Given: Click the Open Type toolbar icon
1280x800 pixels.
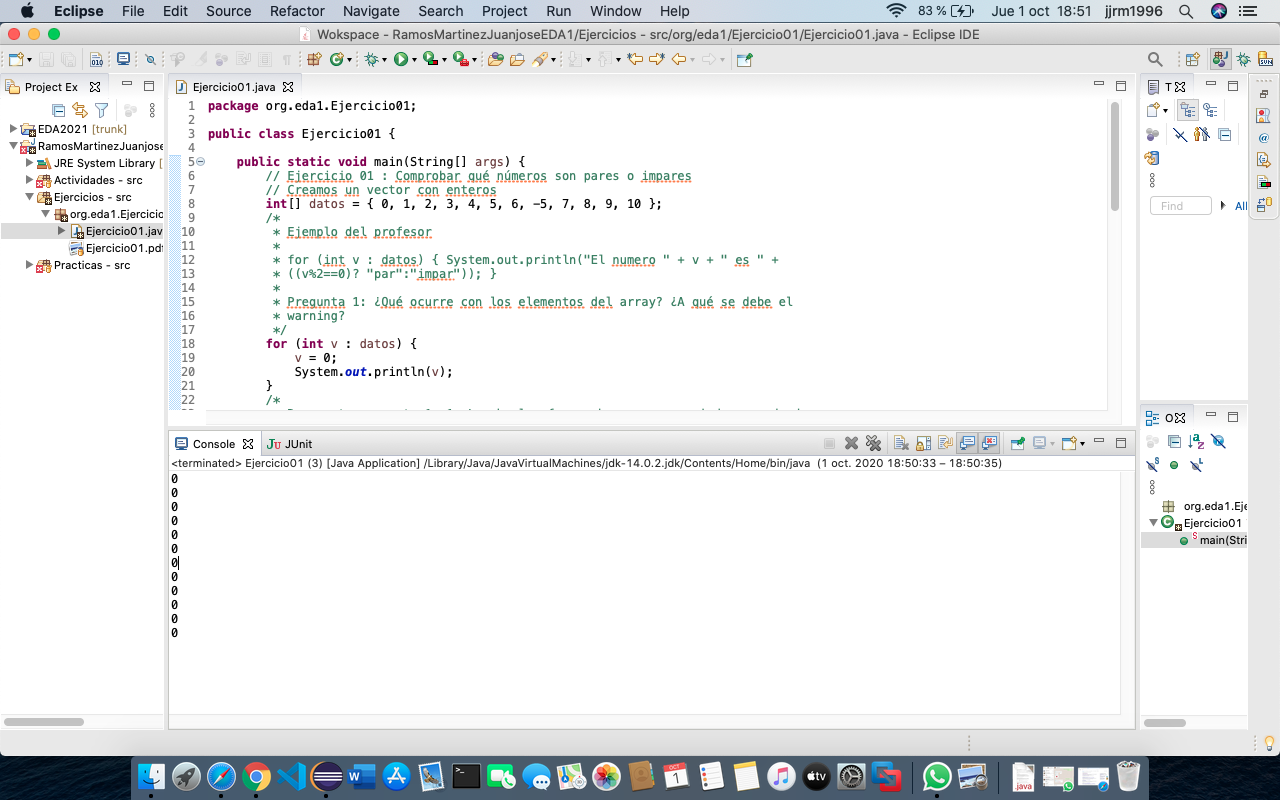Looking at the screenshot, I should (494, 59).
